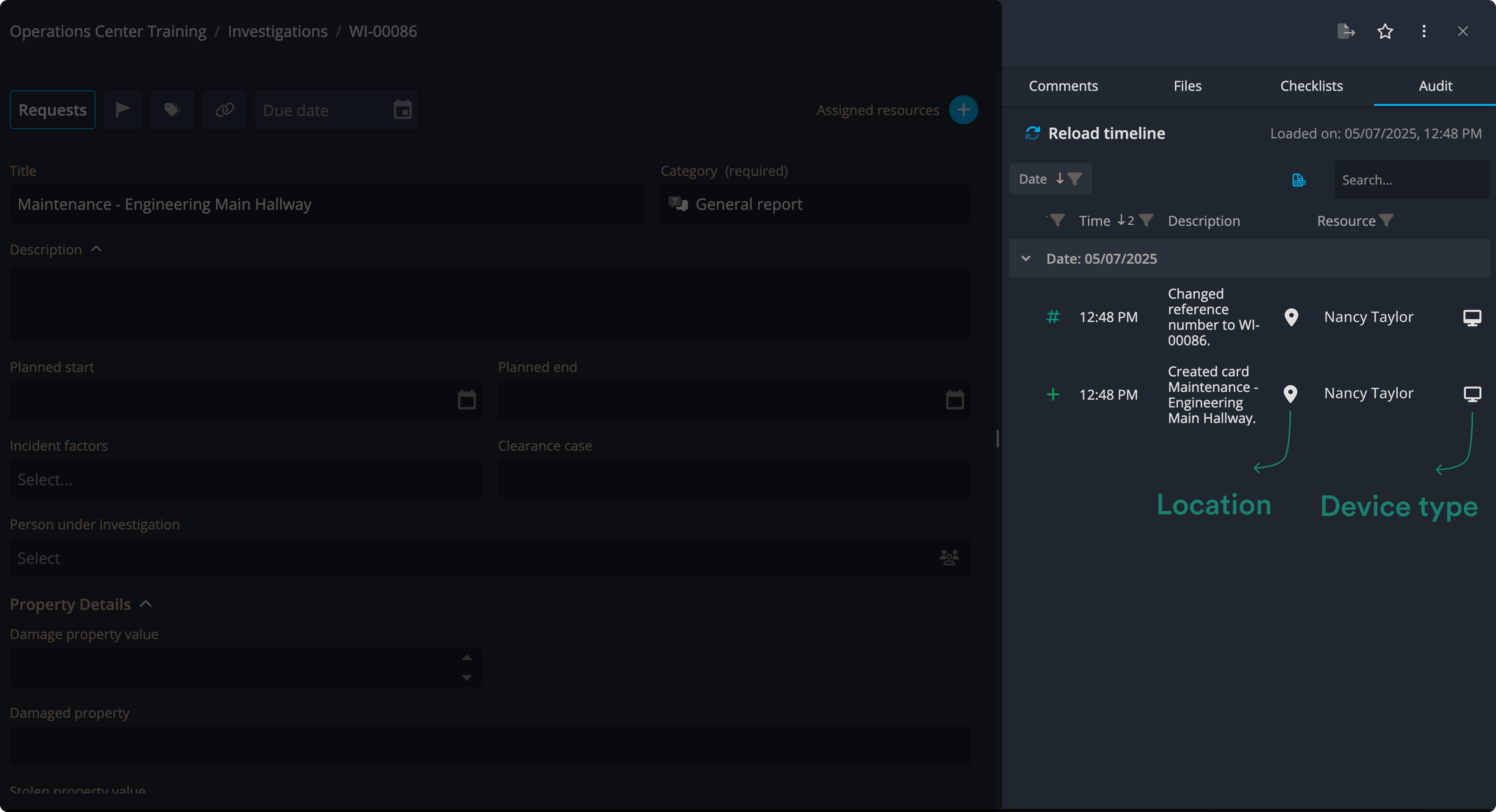Switch to the Files tab
This screenshot has height=812, width=1496.
[x=1187, y=86]
